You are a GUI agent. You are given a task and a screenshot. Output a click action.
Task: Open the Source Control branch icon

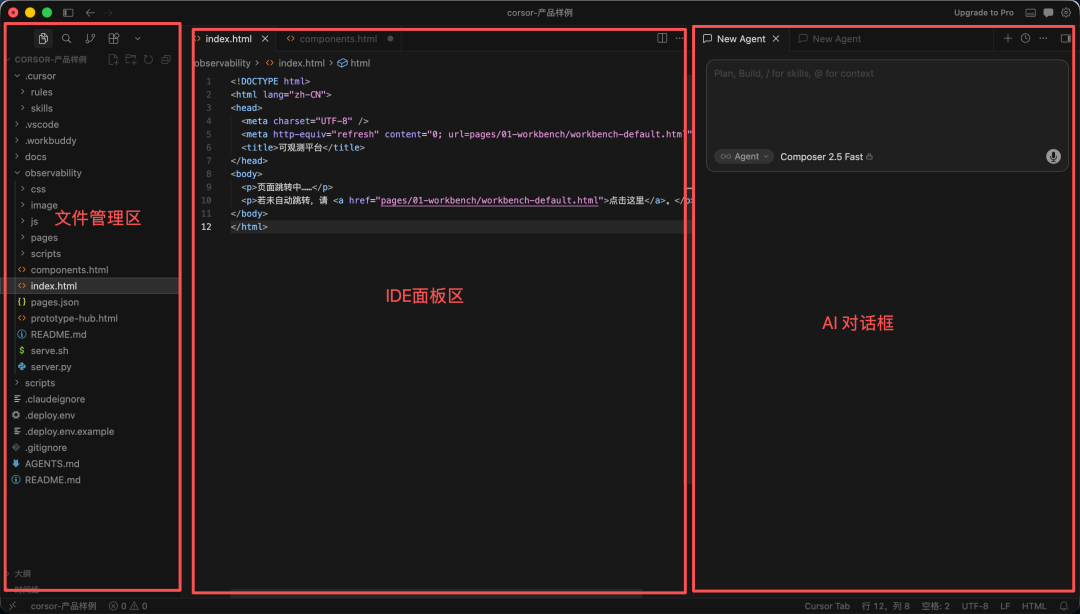pos(90,39)
